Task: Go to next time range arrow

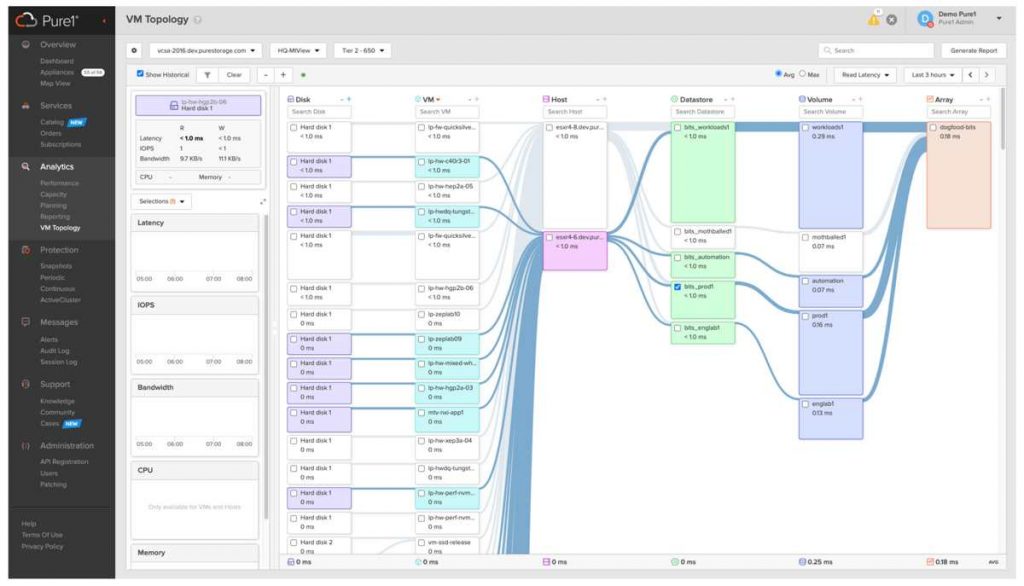Action: [x=986, y=75]
